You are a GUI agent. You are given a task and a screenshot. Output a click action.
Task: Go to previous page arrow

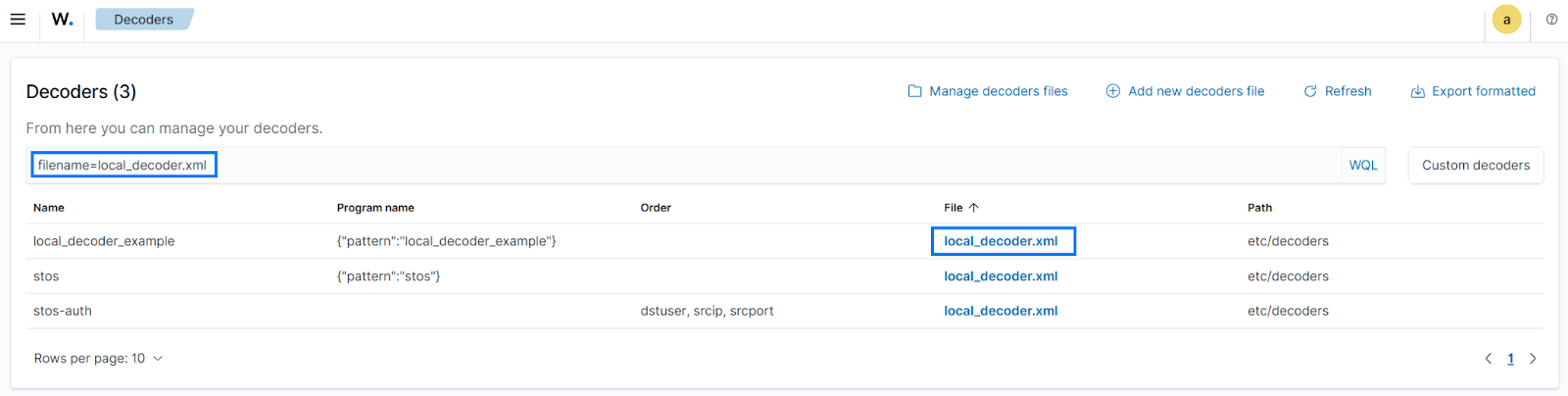(1488, 359)
